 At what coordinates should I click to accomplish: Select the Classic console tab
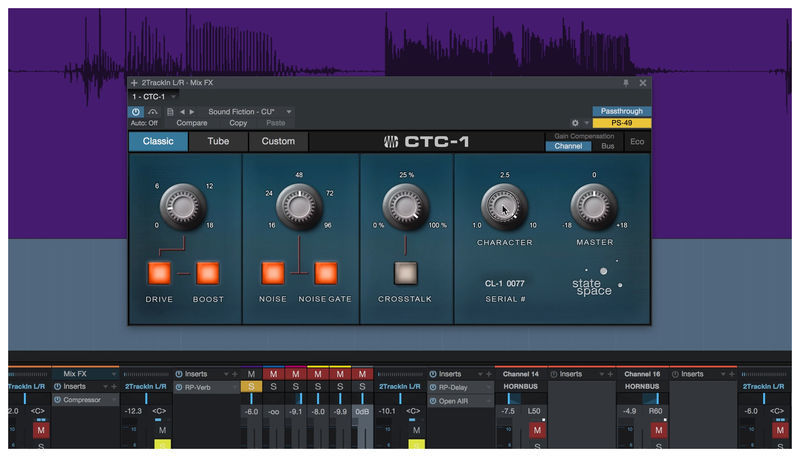pos(158,141)
